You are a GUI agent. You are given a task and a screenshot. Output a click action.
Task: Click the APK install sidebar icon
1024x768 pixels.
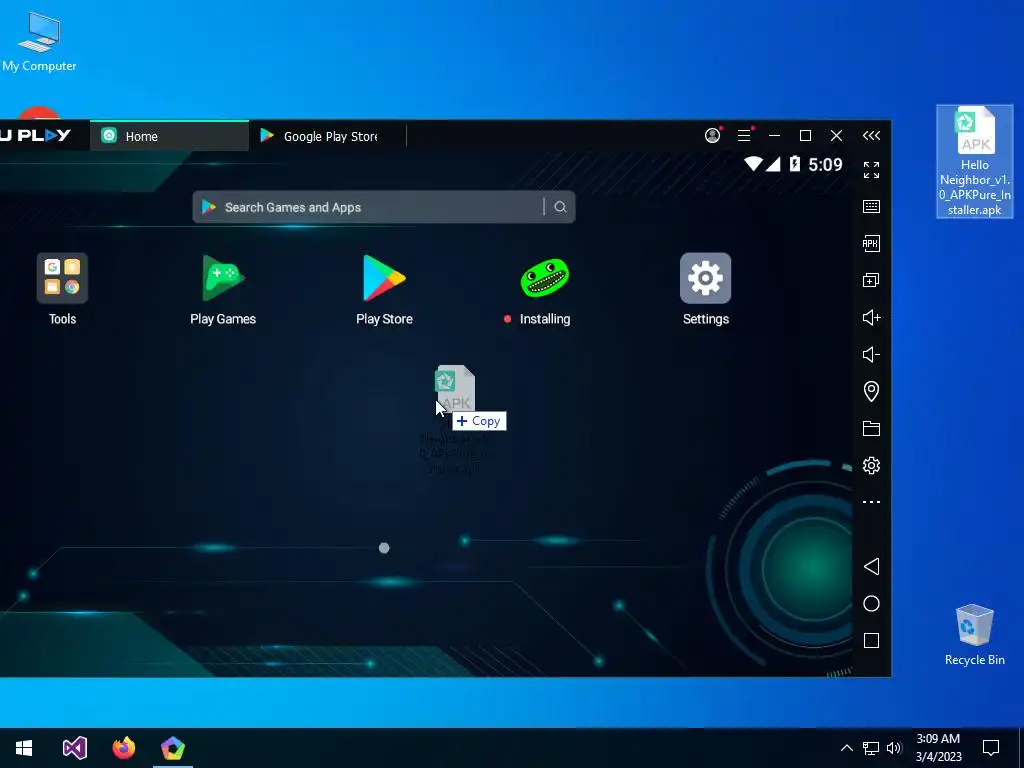871,244
